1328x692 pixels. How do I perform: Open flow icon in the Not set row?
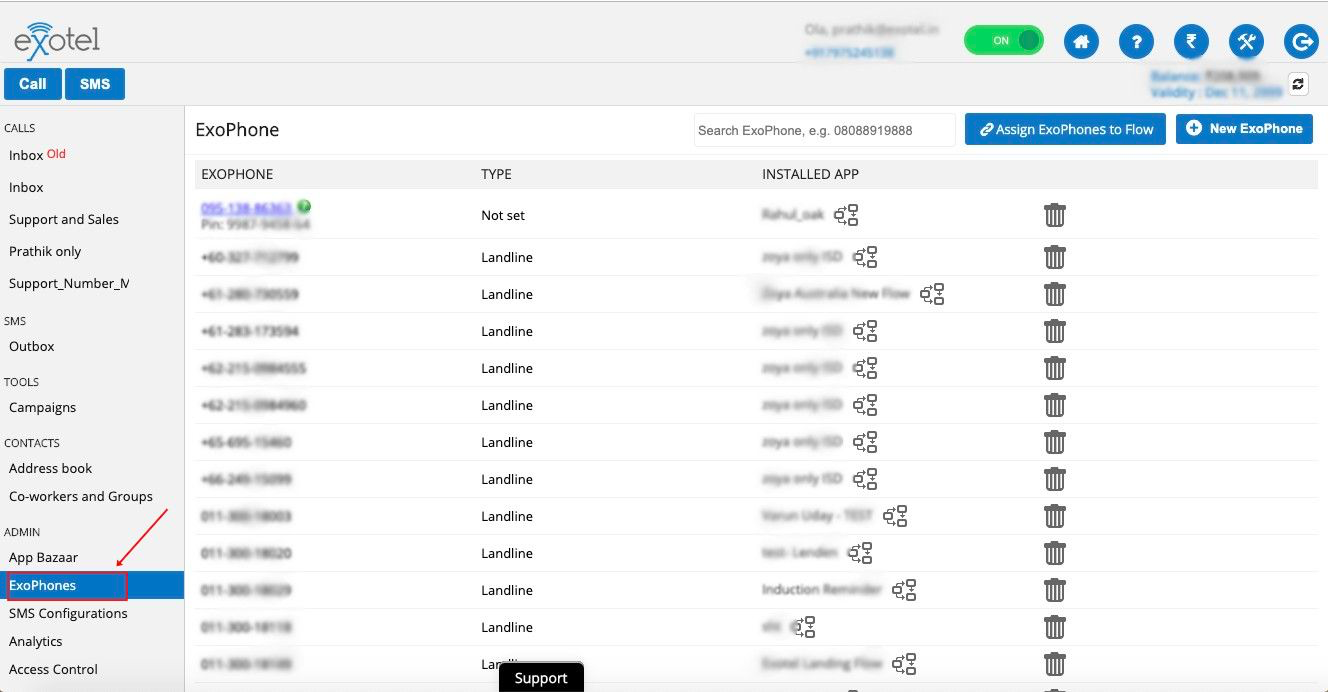pyautogui.click(x=847, y=215)
